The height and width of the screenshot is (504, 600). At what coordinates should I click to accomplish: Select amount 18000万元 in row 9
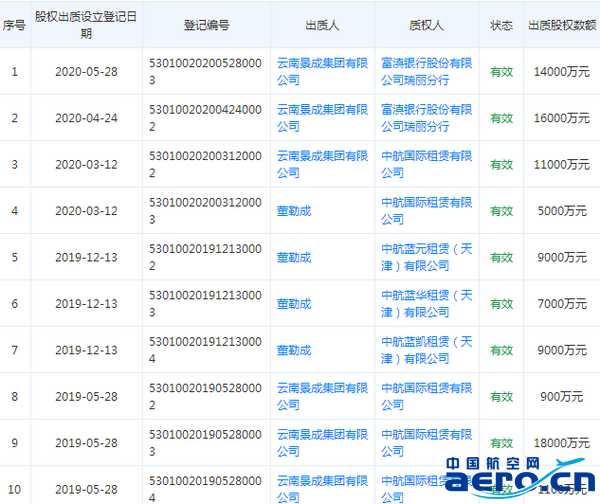pos(562,443)
